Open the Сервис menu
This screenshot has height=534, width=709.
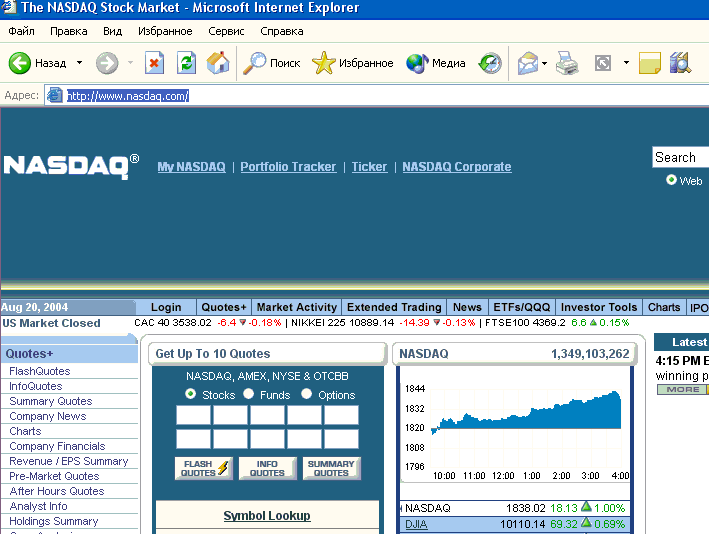click(x=226, y=31)
